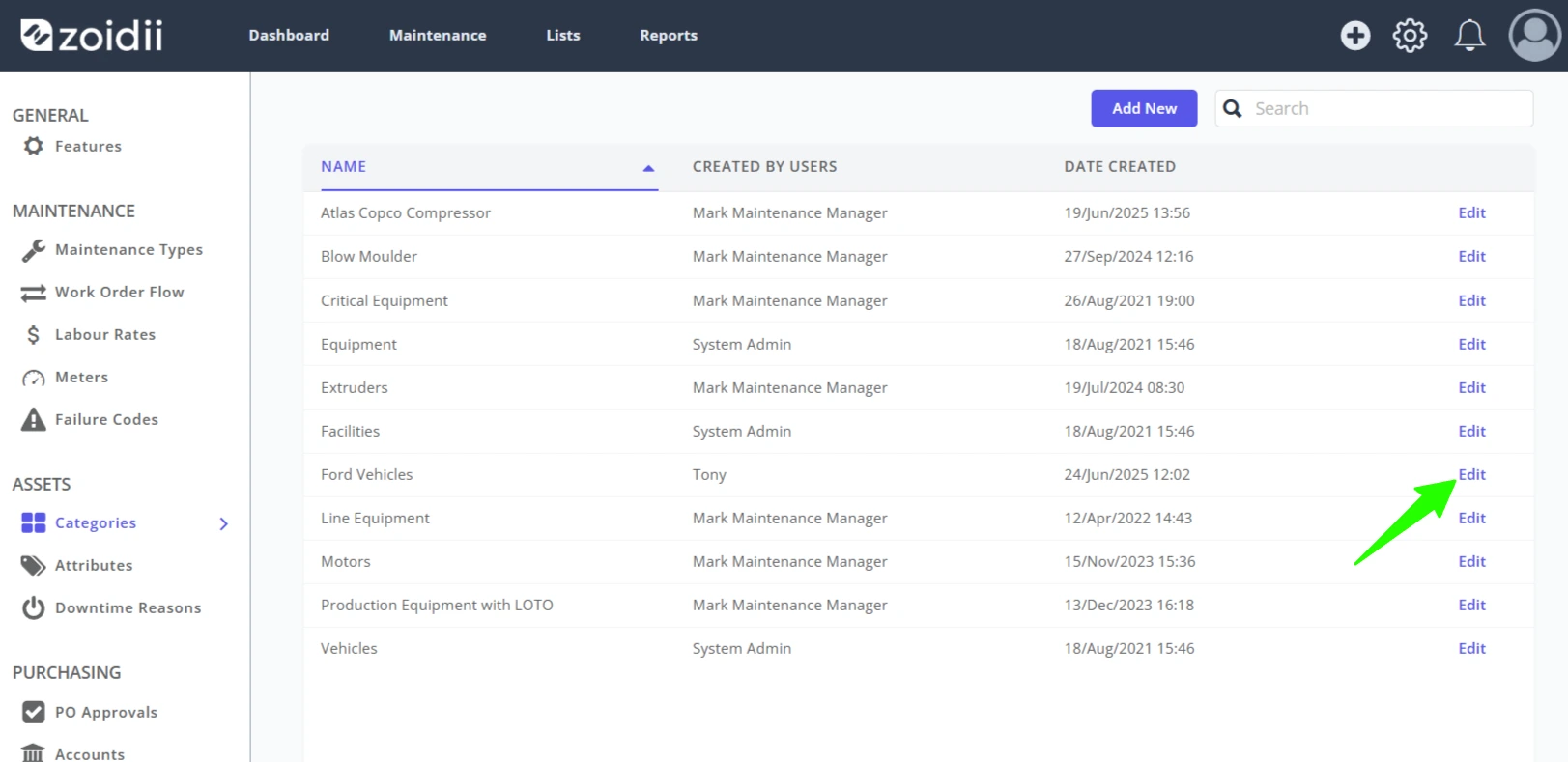Edit the Line Equipment category
Screen dimensions: 1568x762
pyautogui.click(x=1471, y=518)
